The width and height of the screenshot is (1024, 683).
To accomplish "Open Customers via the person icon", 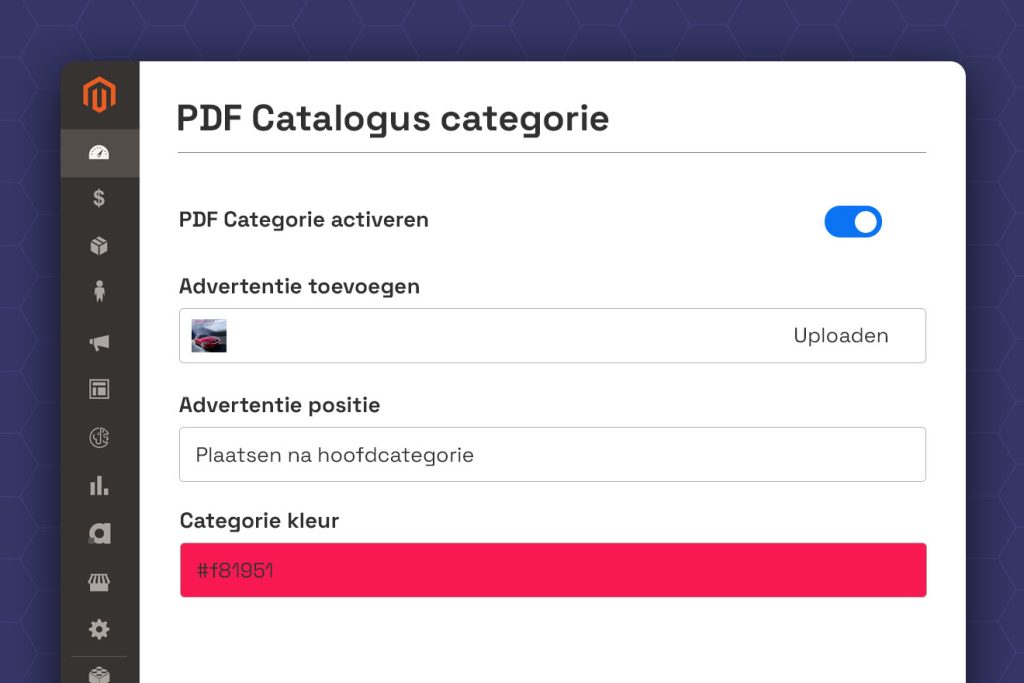I will click(x=99, y=292).
